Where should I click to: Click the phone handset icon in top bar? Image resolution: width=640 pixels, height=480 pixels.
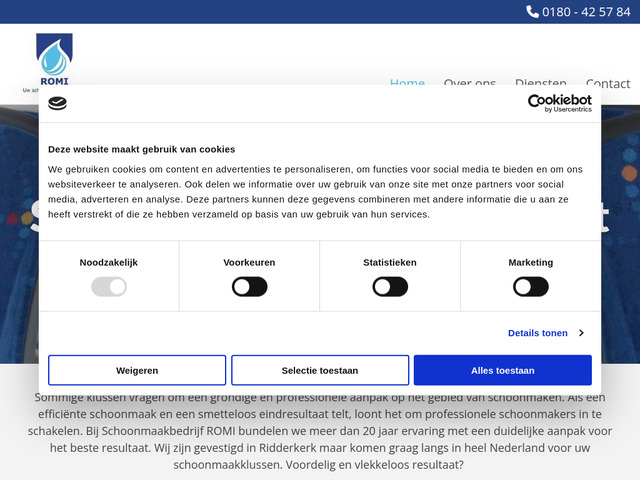pos(532,12)
